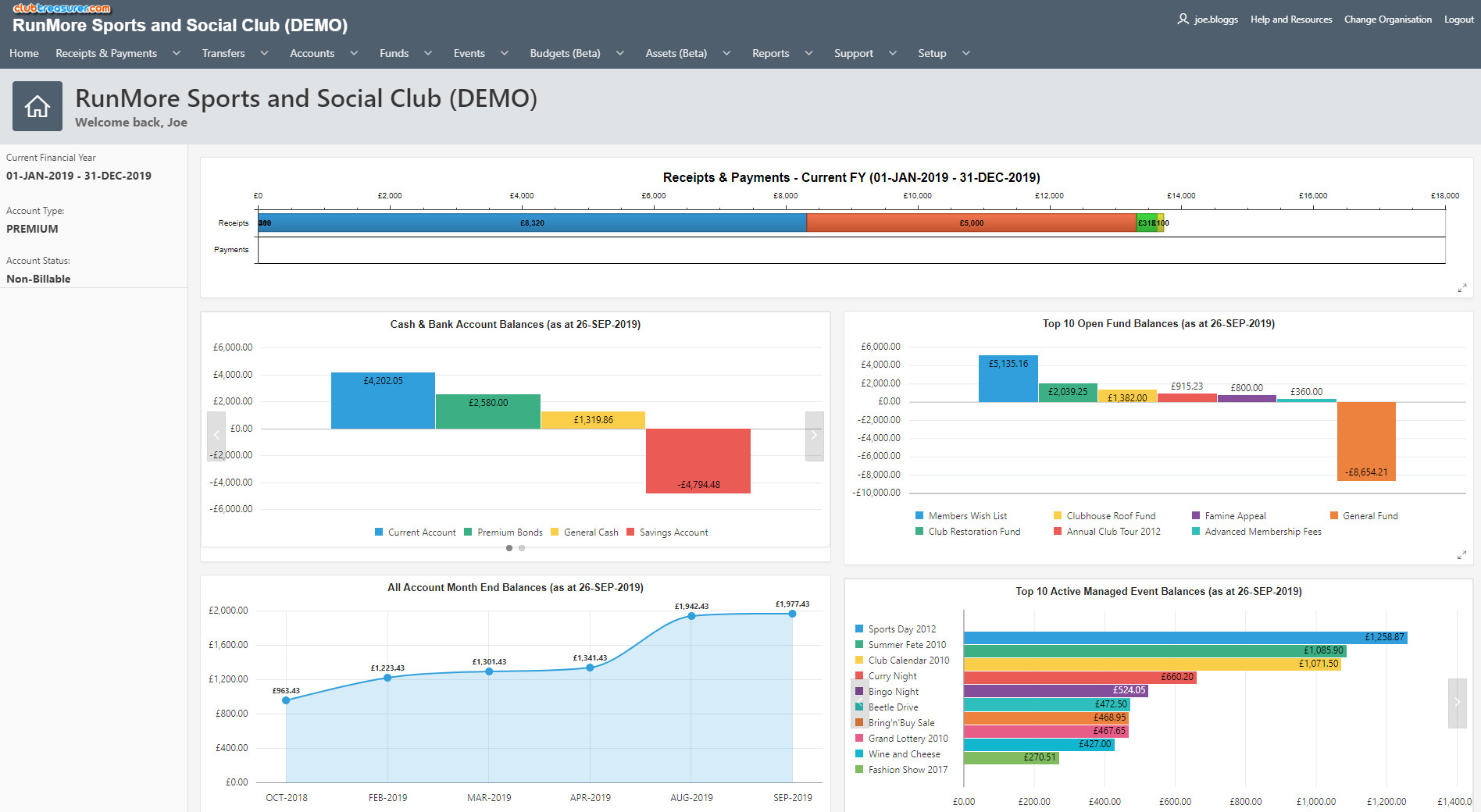This screenshot has height=812, width=1481.
Task: Open the Receipts & Payments dropdown arrow
Action: tap(177, 53)
